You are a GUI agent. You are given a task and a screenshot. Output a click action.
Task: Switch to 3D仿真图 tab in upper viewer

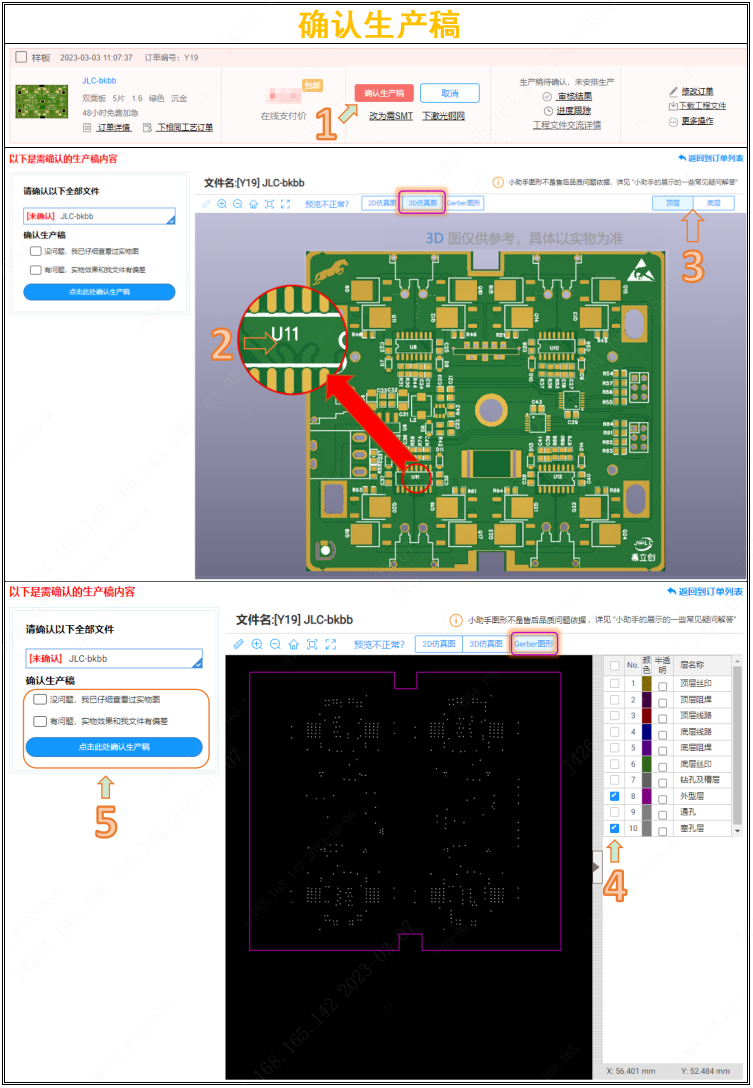tap(421, 203)
